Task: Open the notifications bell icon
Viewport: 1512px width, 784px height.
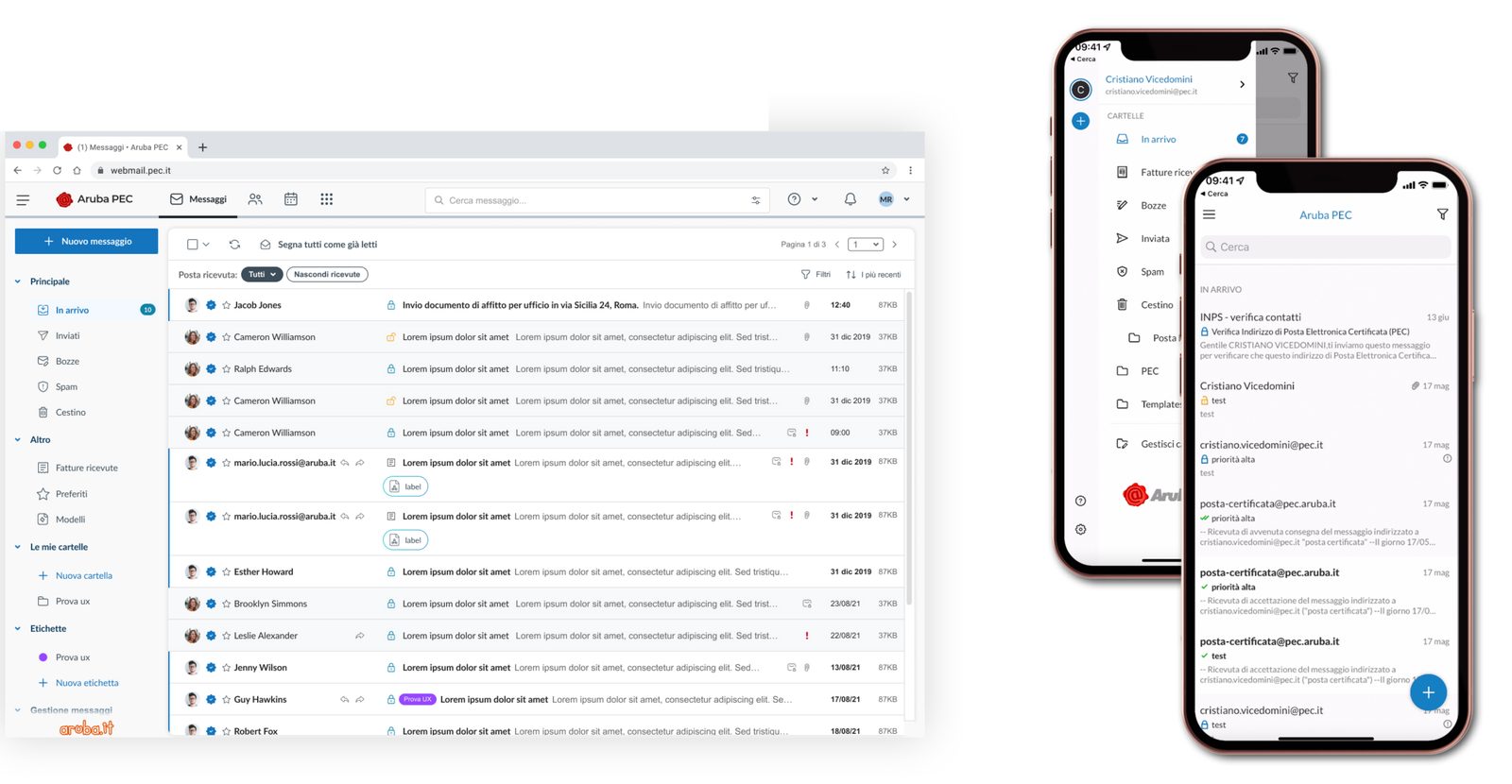Action: click(850, 199)
